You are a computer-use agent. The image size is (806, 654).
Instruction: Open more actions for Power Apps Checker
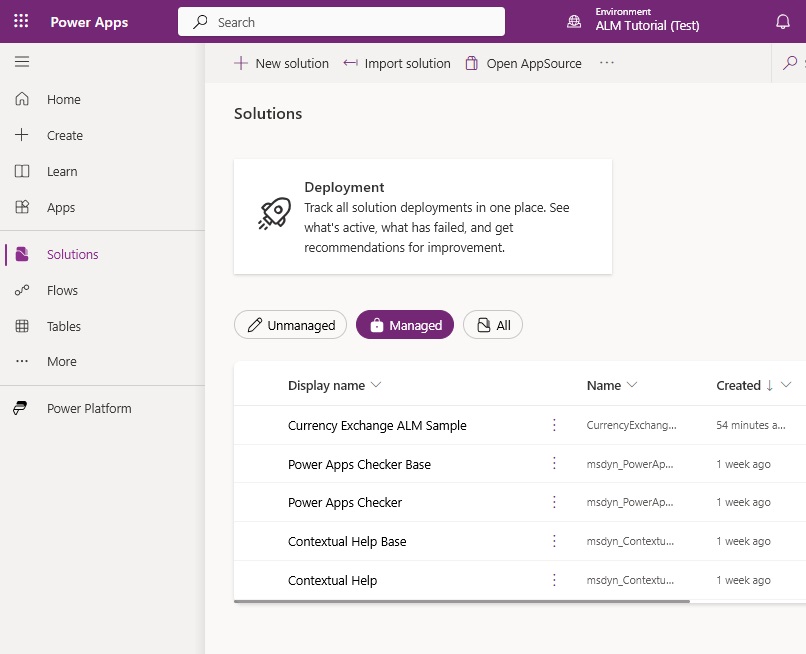(554, 502)
